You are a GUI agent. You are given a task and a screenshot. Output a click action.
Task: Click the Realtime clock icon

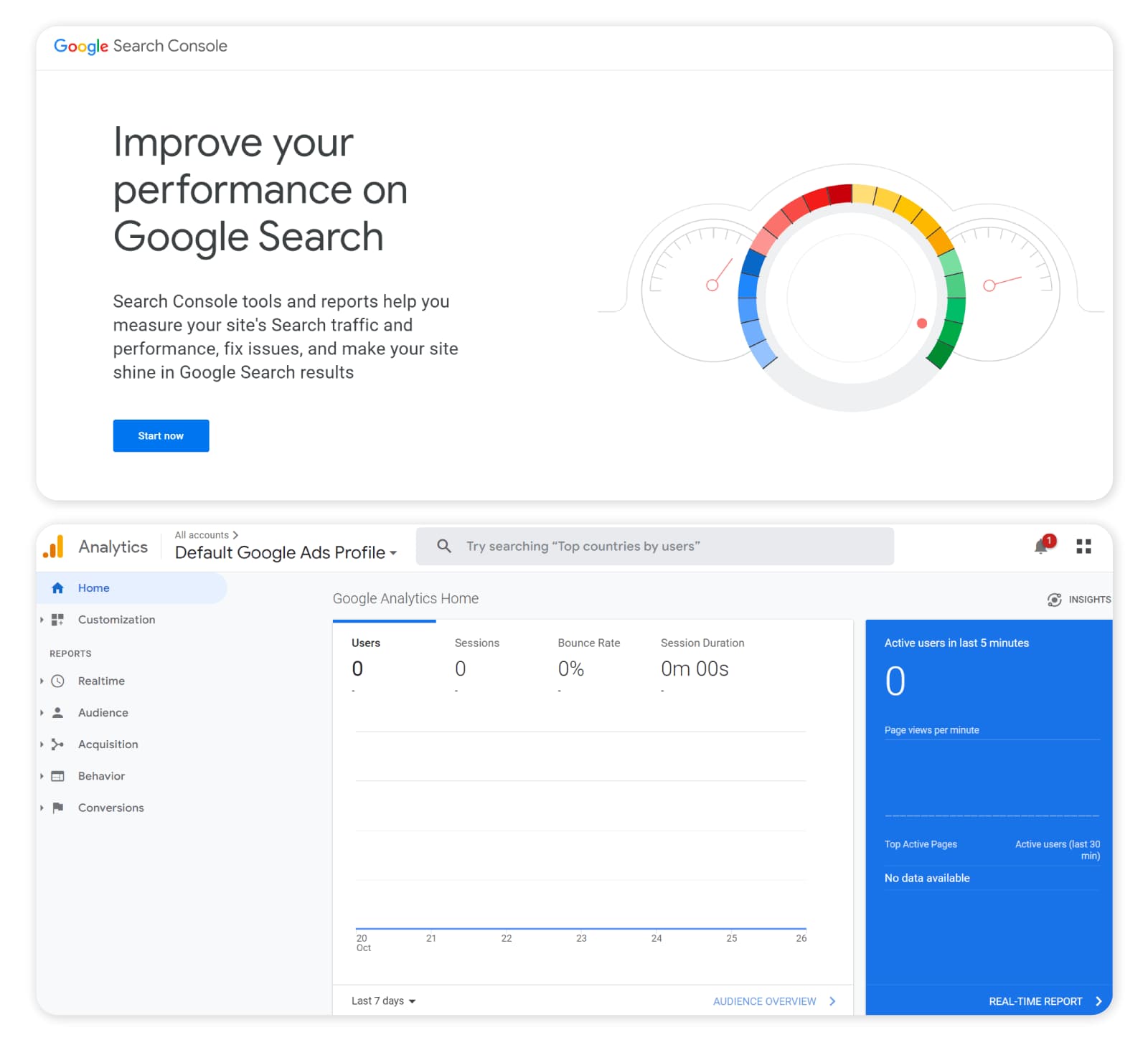click(58, 681)
